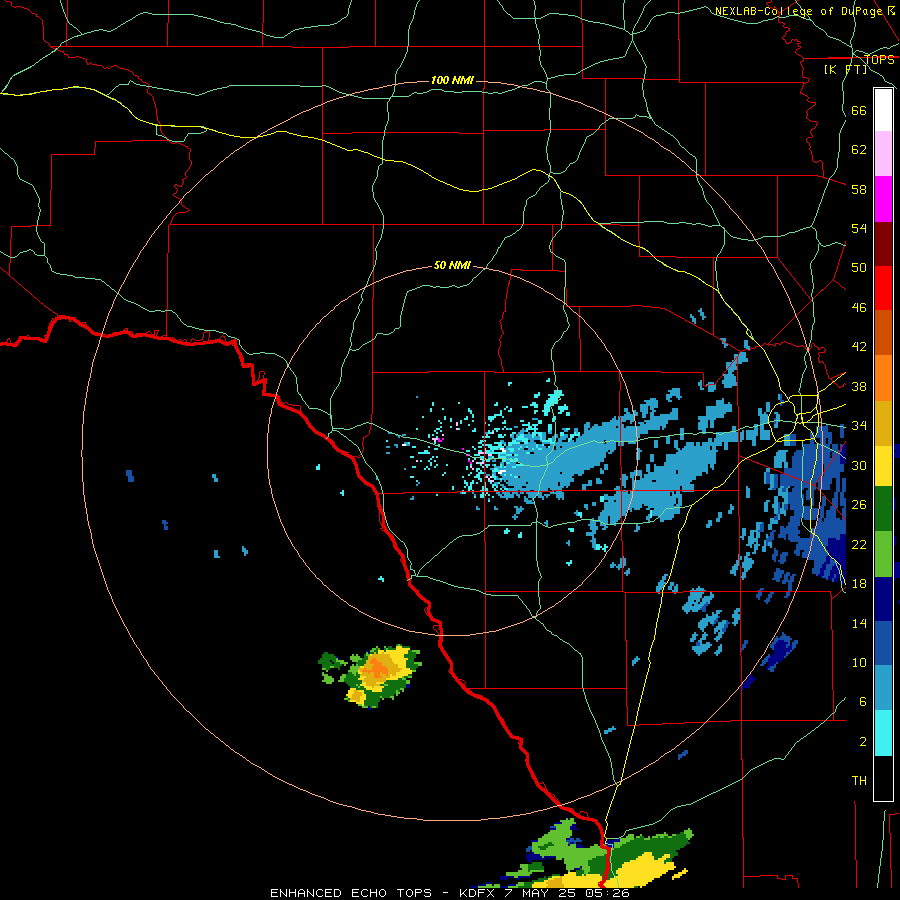Click the medium blue 18 kft swatch
The width and height of the screenshot is (900, 900).
click(x=883, y=643)
